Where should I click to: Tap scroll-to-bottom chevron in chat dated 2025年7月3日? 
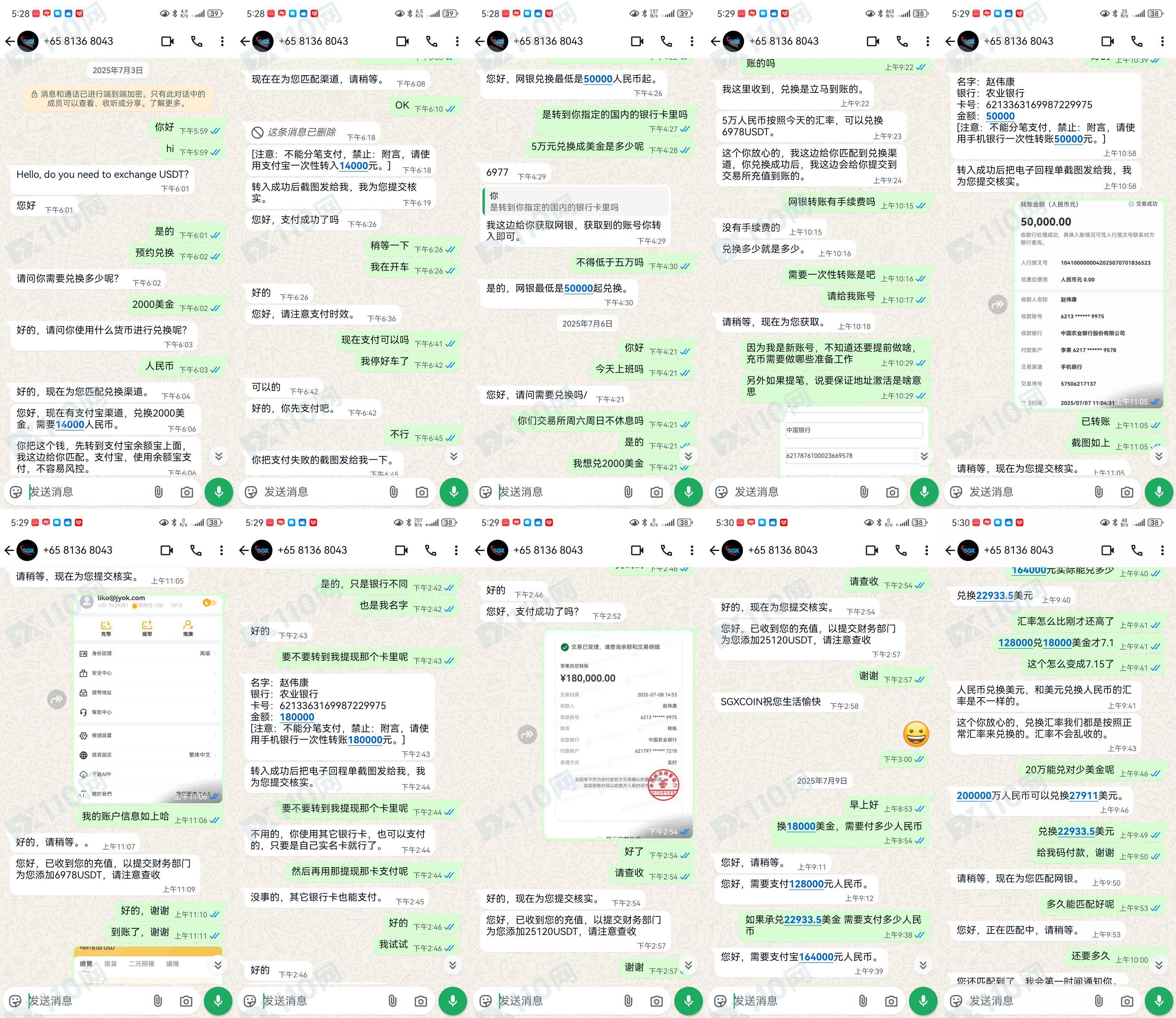click(219, 455)
